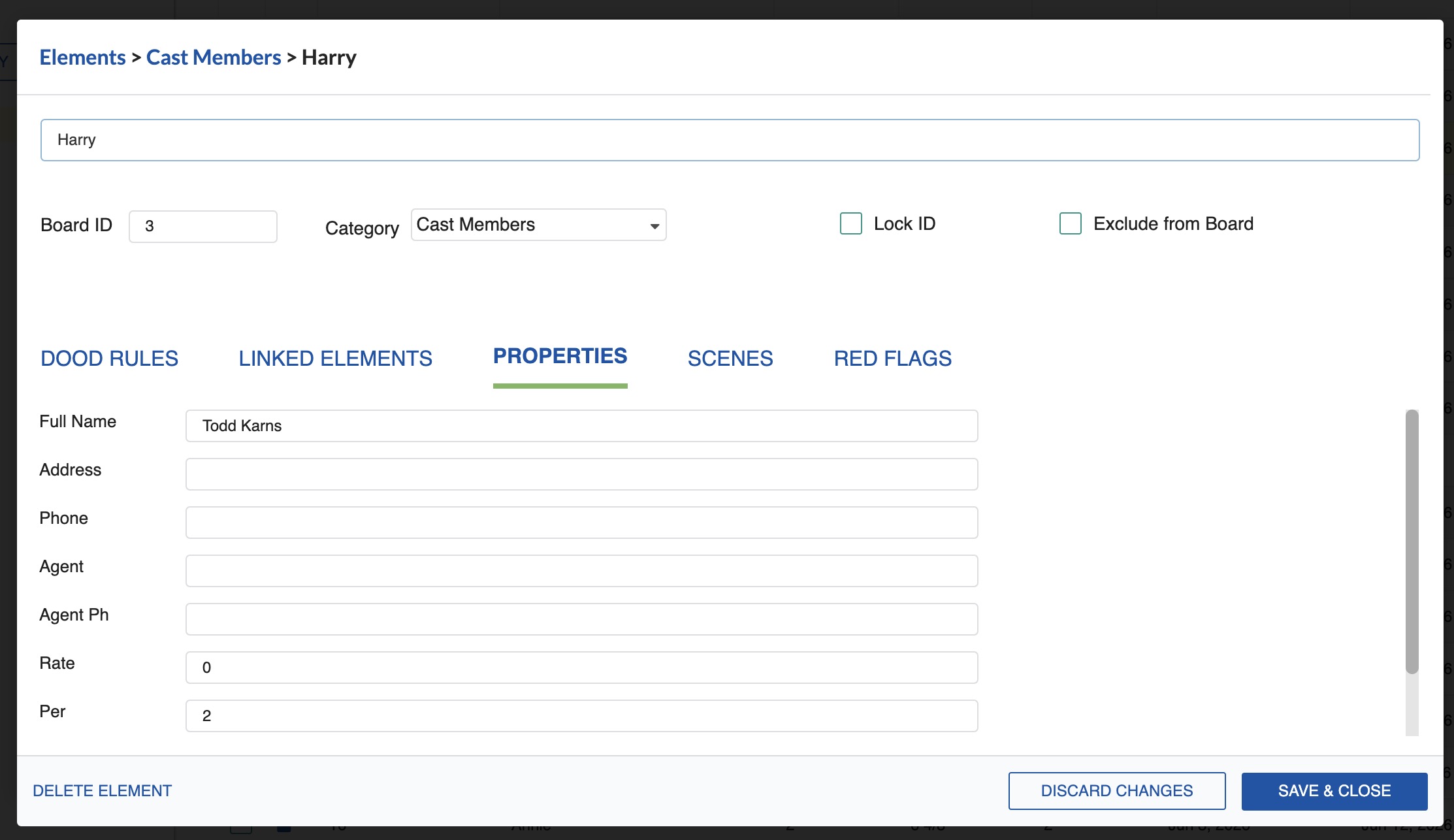Click the empty Address field
The width and height of the screenshot is (1454, 840).
point(581,474)
